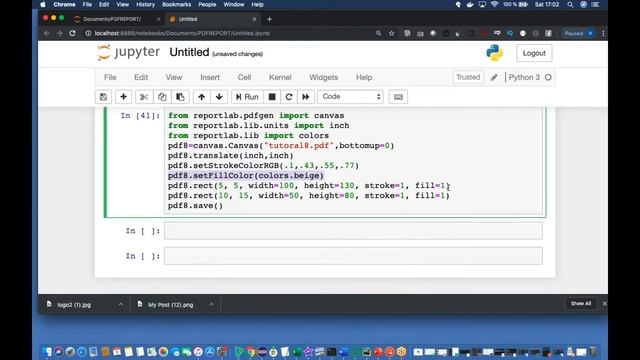
Task: Reload the page
Action: coord(72,33)
